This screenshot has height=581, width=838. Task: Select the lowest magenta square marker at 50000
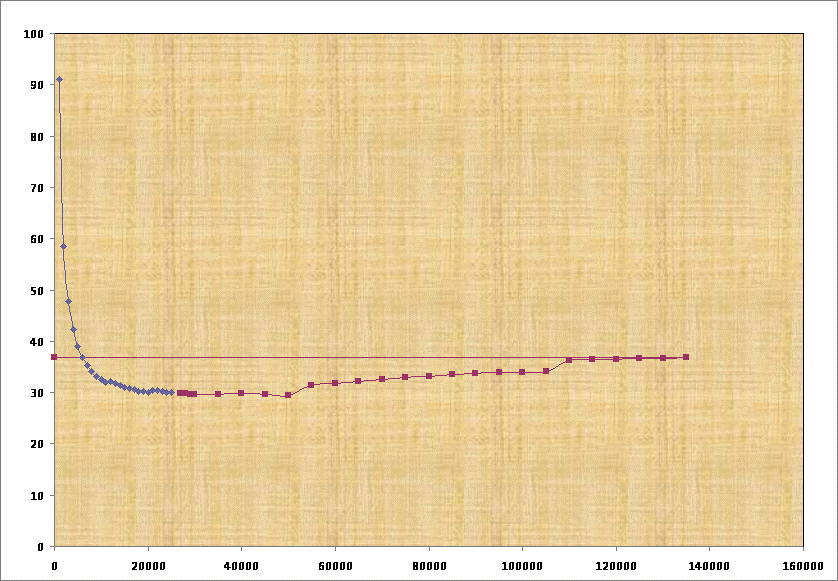coord(288,395)
